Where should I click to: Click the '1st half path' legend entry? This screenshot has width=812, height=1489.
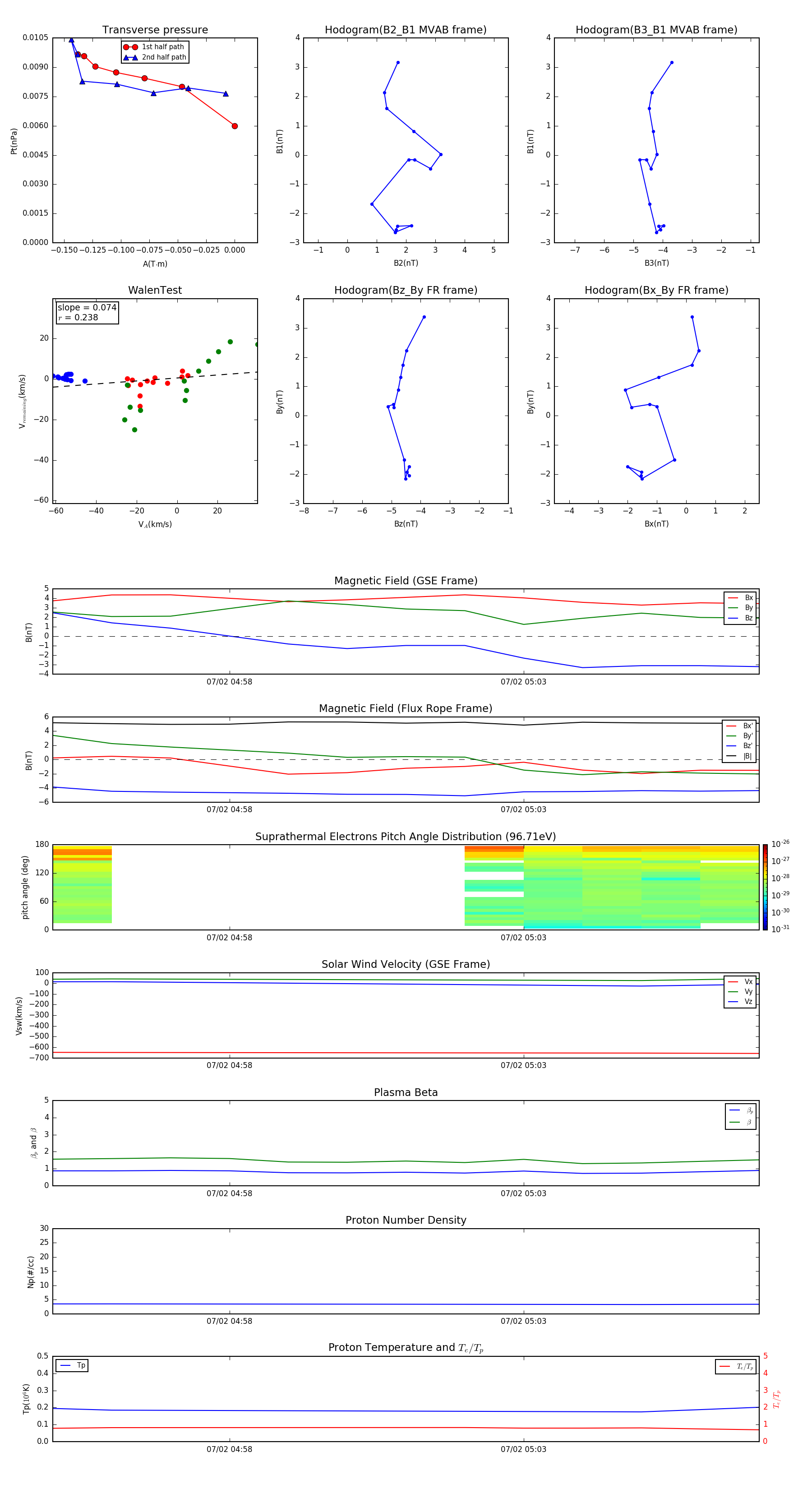(x=154, y=47)
